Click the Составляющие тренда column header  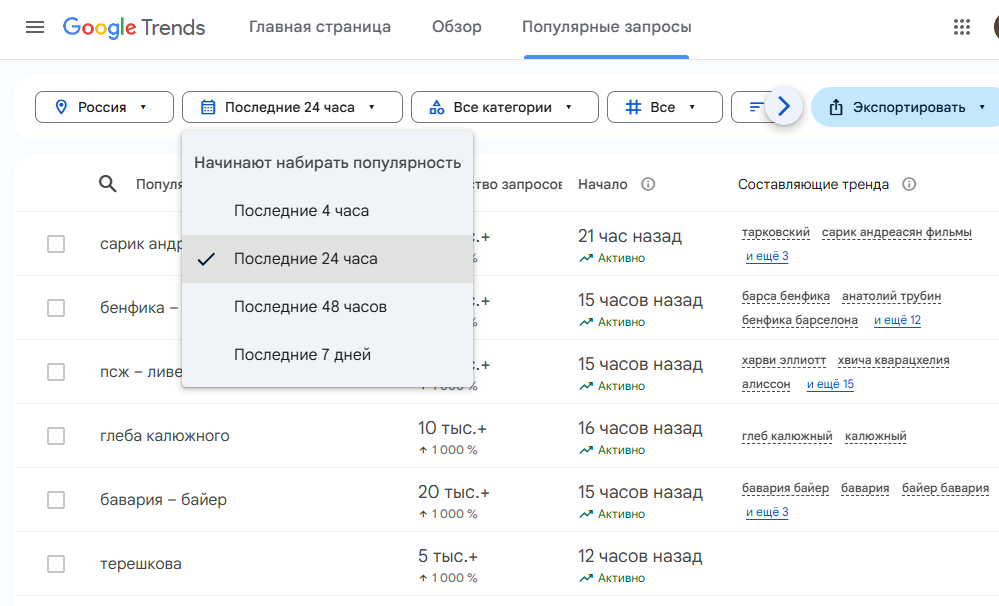(x=813, y=184)
